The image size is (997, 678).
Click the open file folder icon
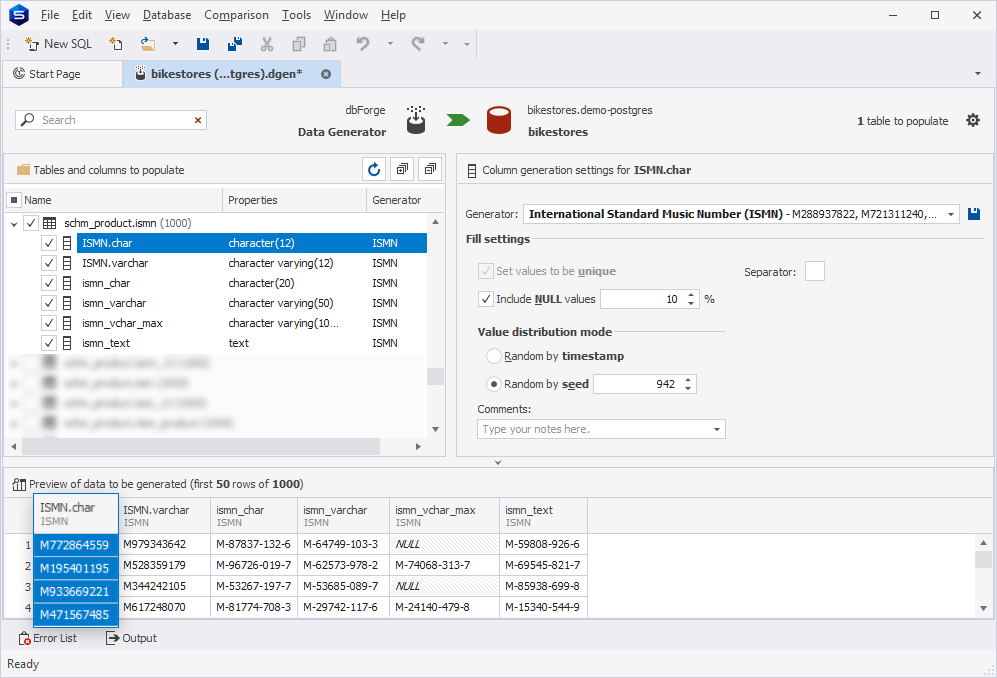148,44
